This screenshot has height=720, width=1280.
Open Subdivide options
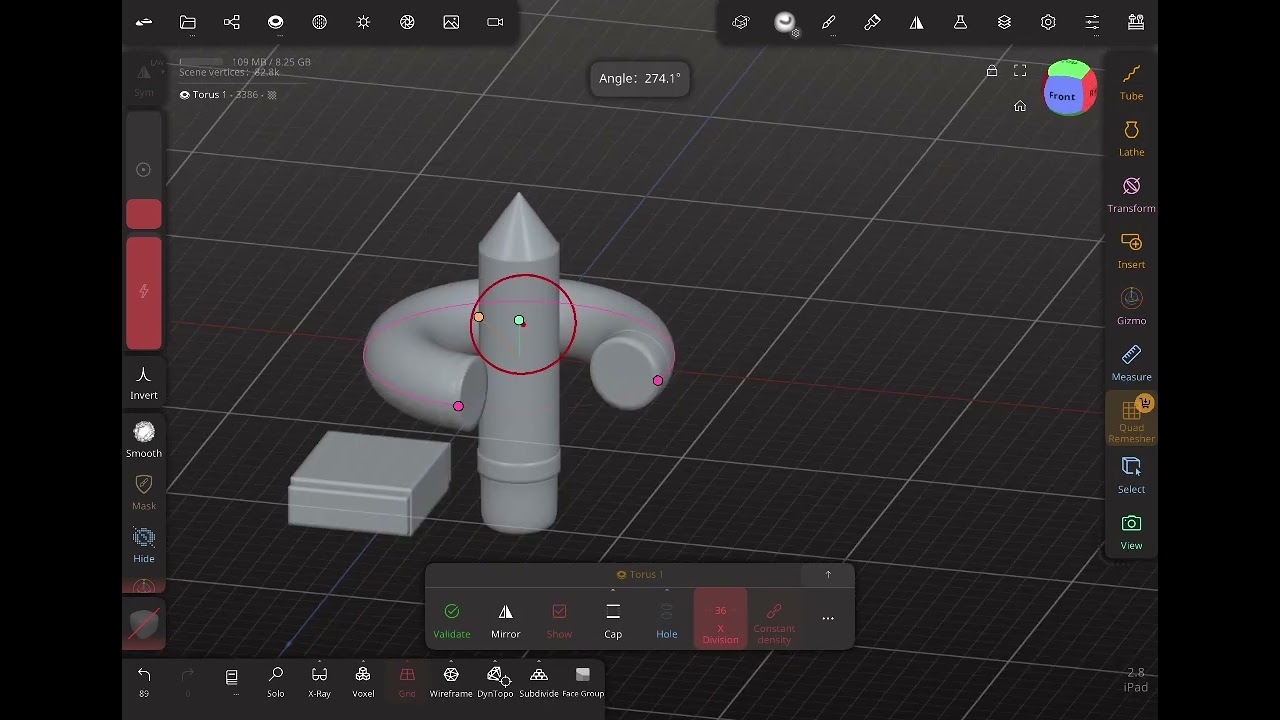[x=539, y=681]
